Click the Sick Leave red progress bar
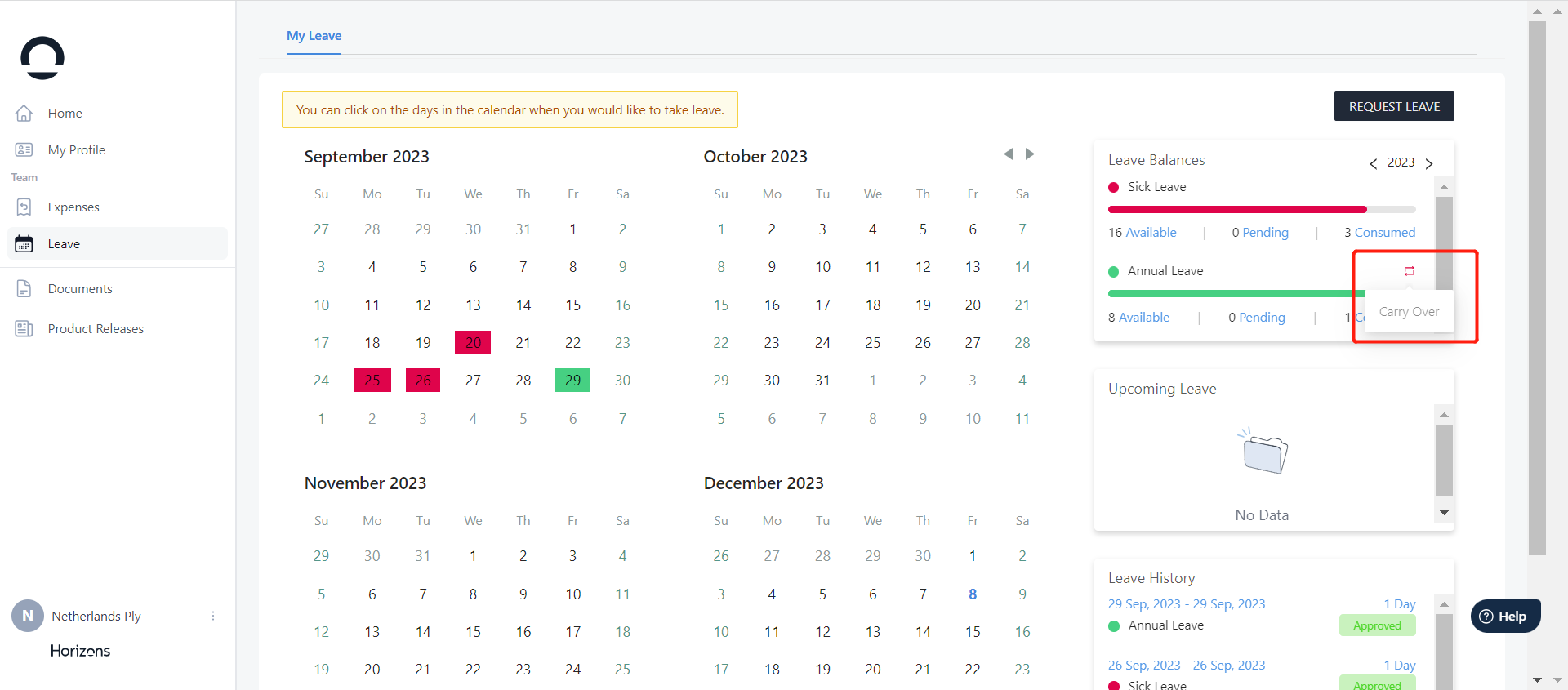 tap(1236, 210)
